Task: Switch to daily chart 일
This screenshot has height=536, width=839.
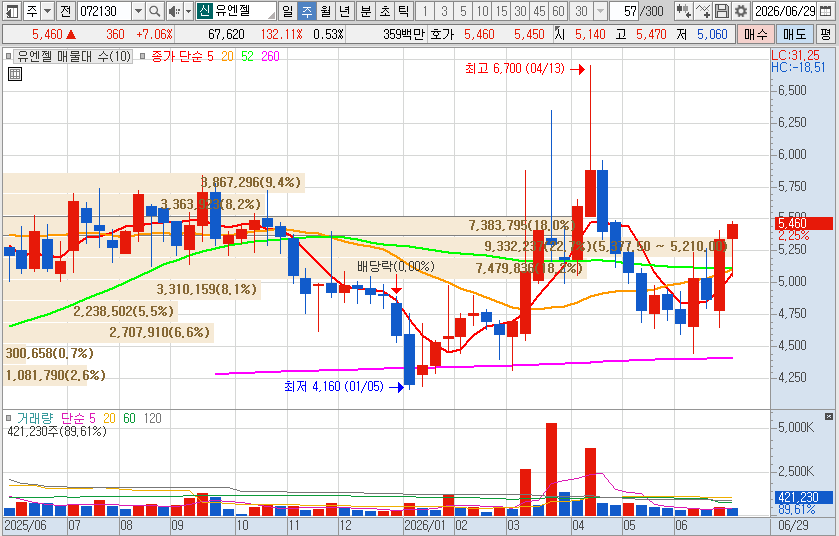Action: [288, 11]
